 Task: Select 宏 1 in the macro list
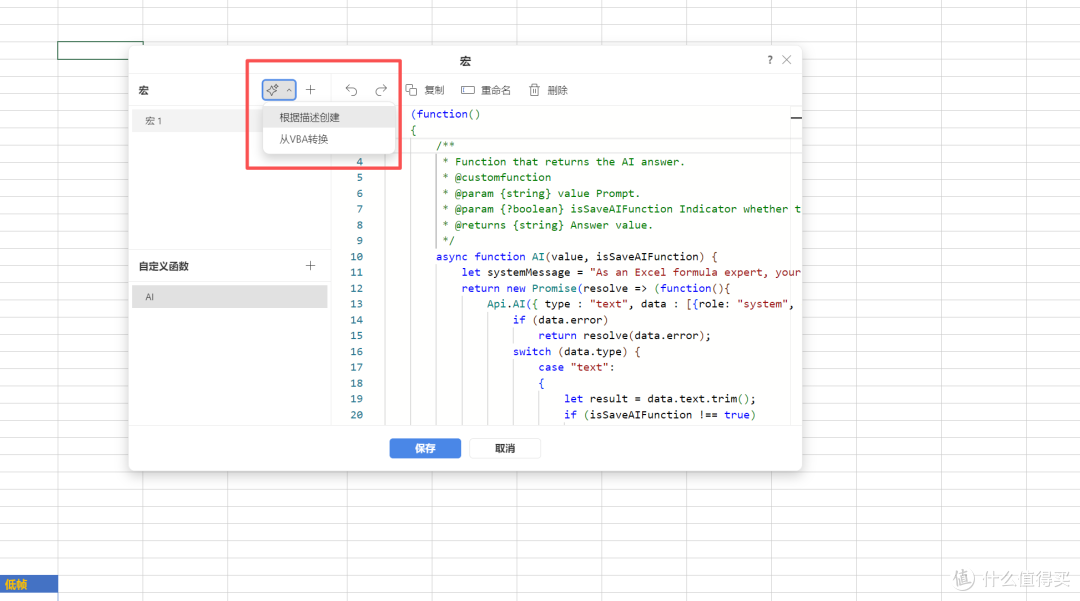click(x=196, y=120)
